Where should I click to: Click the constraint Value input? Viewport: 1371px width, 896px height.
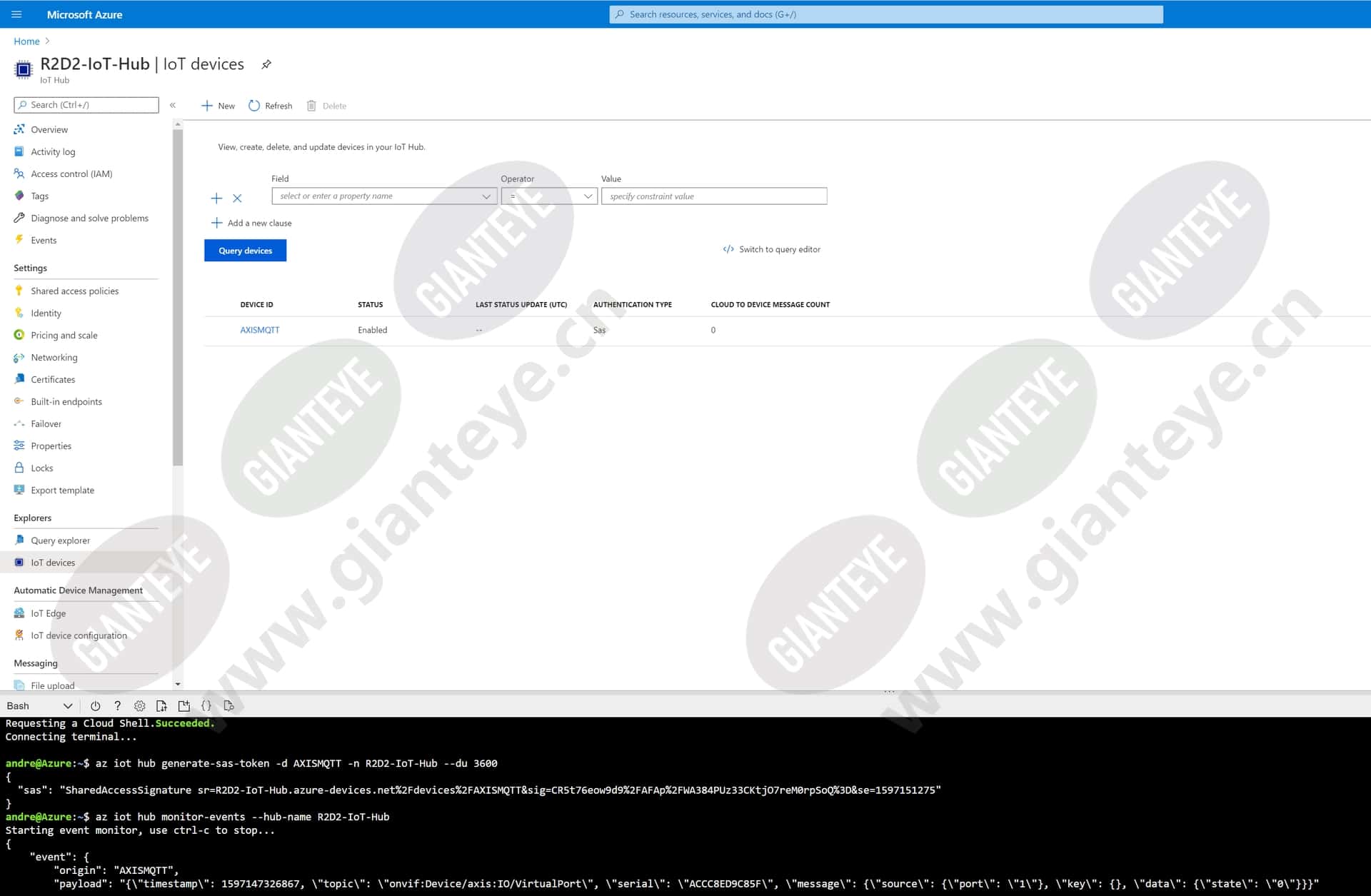point(714,196)
